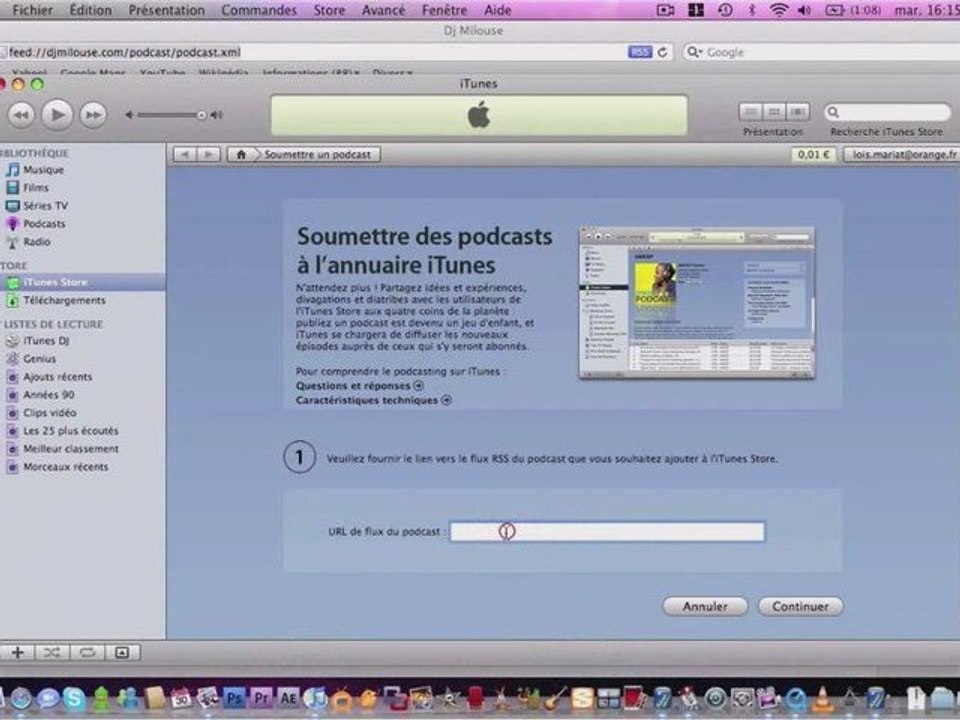Open the Genius playlist

coord(39,359)
